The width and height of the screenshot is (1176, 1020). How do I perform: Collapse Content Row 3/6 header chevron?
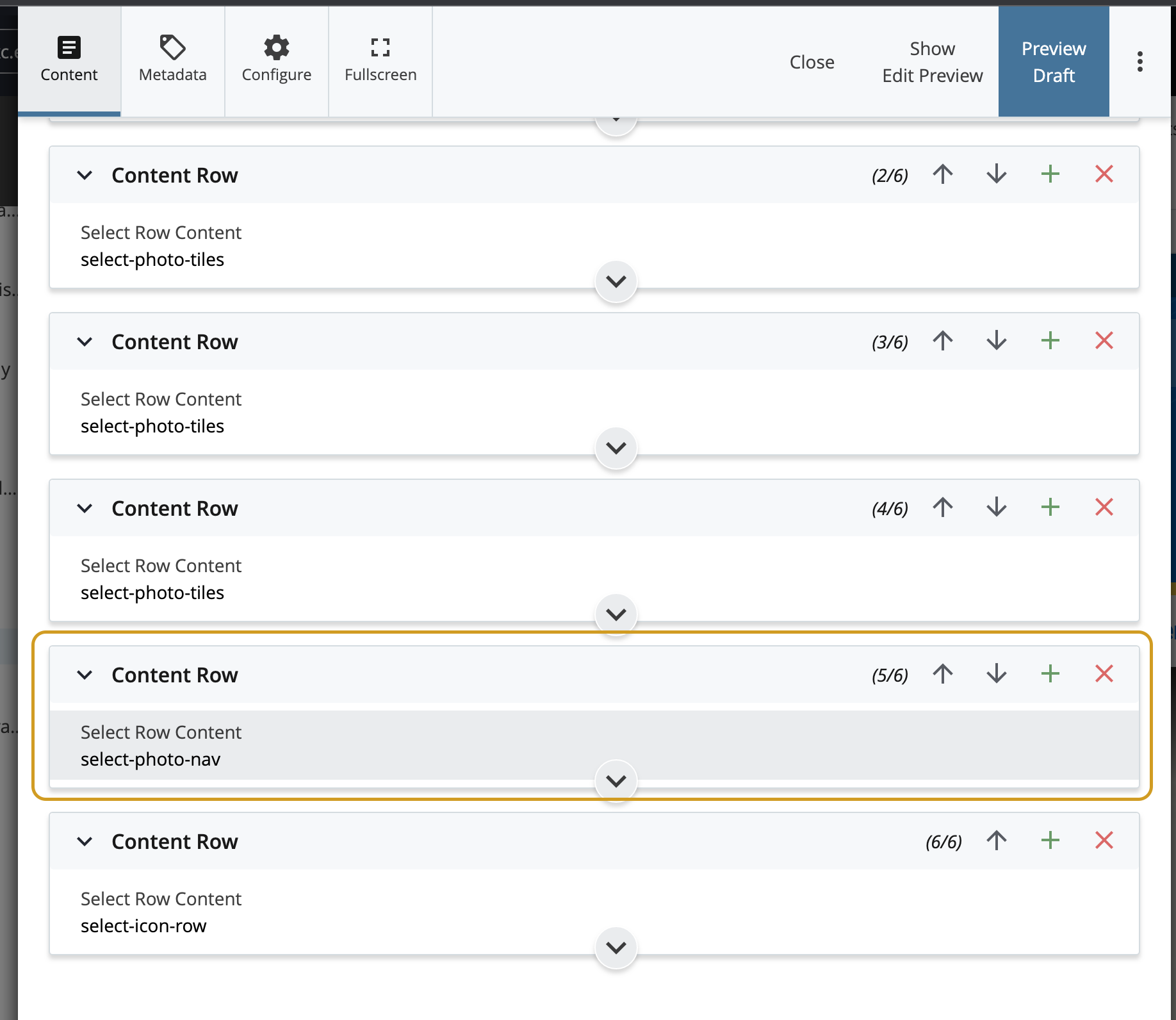click(85, 341)
